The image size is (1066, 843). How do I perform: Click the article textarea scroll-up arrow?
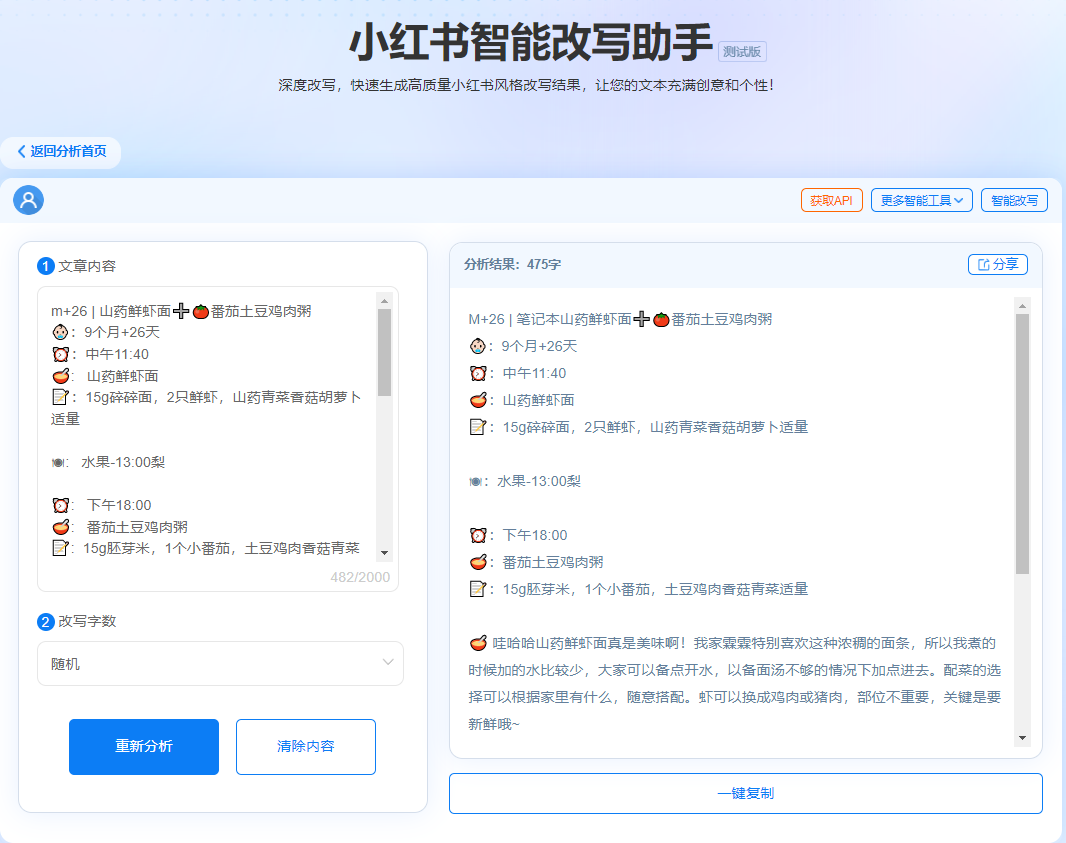click(384, 300)
